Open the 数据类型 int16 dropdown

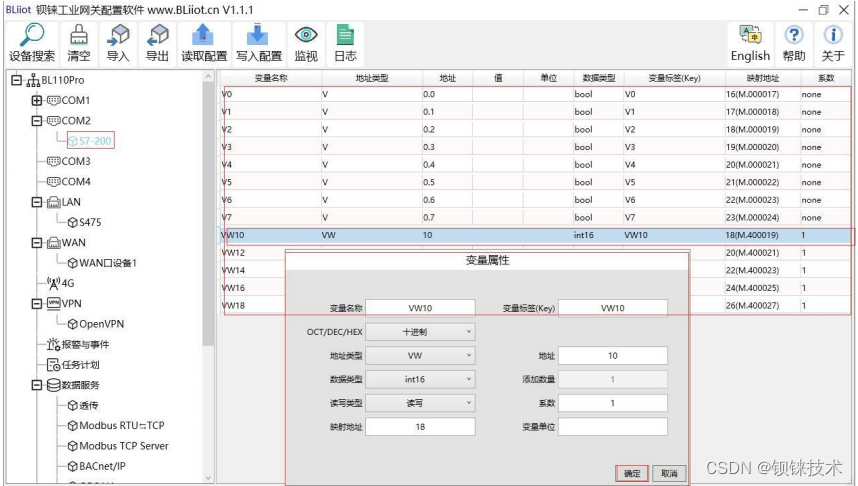pos(420,379)
